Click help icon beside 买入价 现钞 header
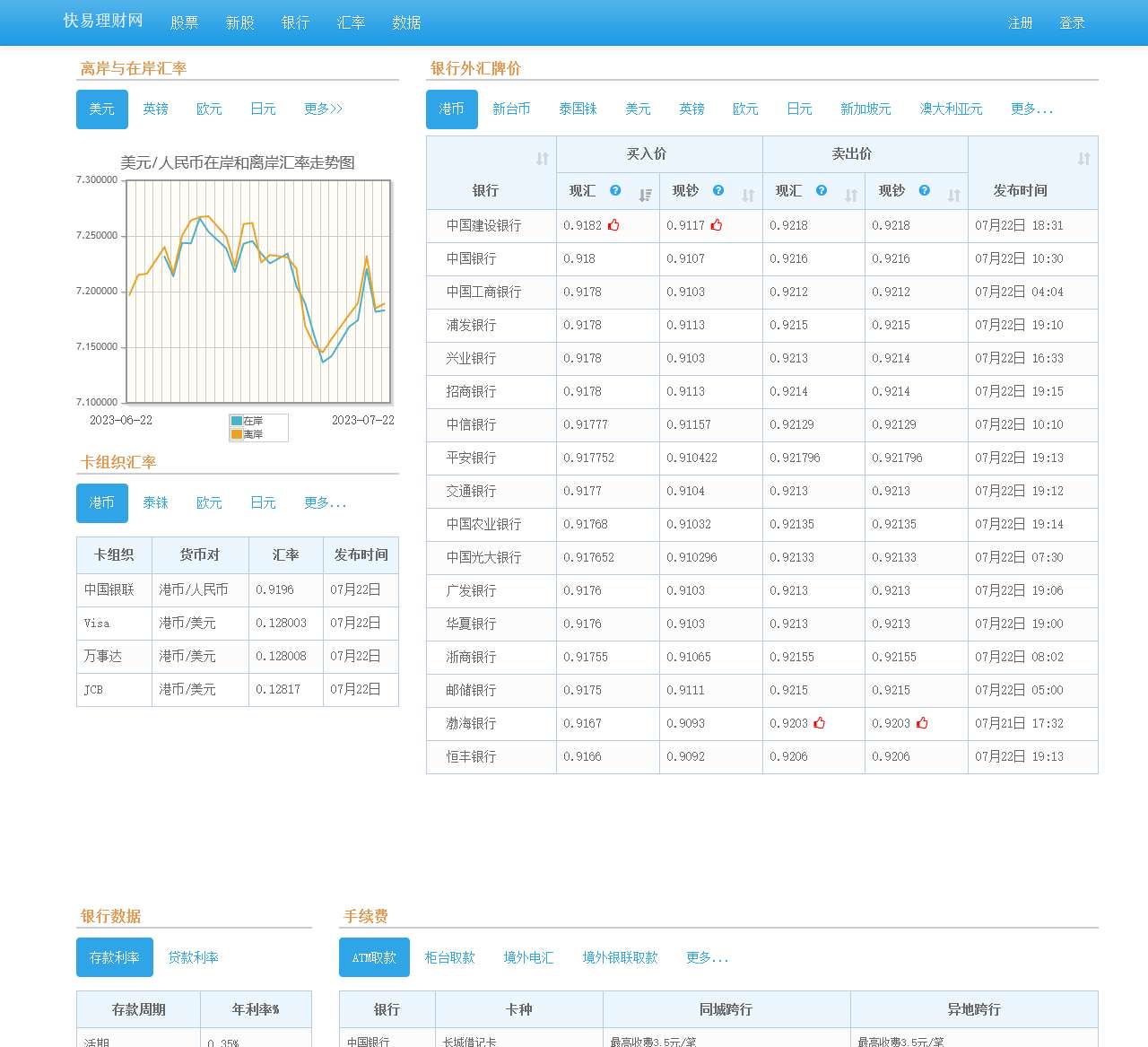Viewport: 1148px width, 1047px height. [718, 190]
